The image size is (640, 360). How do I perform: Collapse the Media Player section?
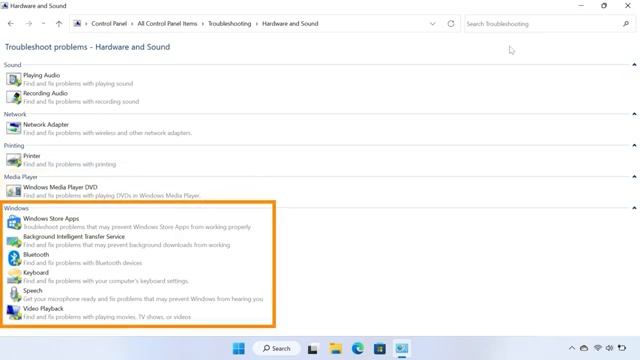[x=634, y=177]
